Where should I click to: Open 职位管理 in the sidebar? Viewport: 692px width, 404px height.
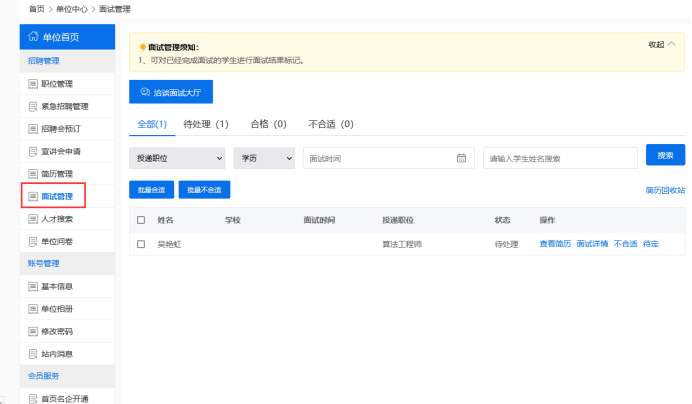click(67, 84)
